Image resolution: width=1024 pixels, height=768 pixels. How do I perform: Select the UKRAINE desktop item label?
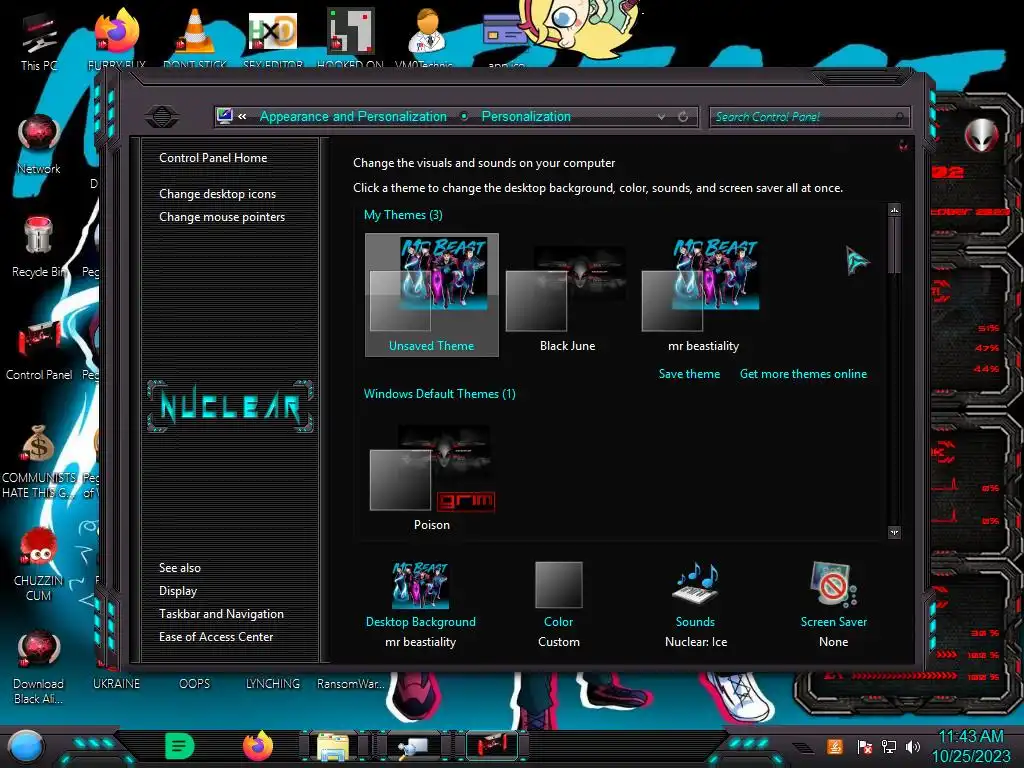[116, 684]
